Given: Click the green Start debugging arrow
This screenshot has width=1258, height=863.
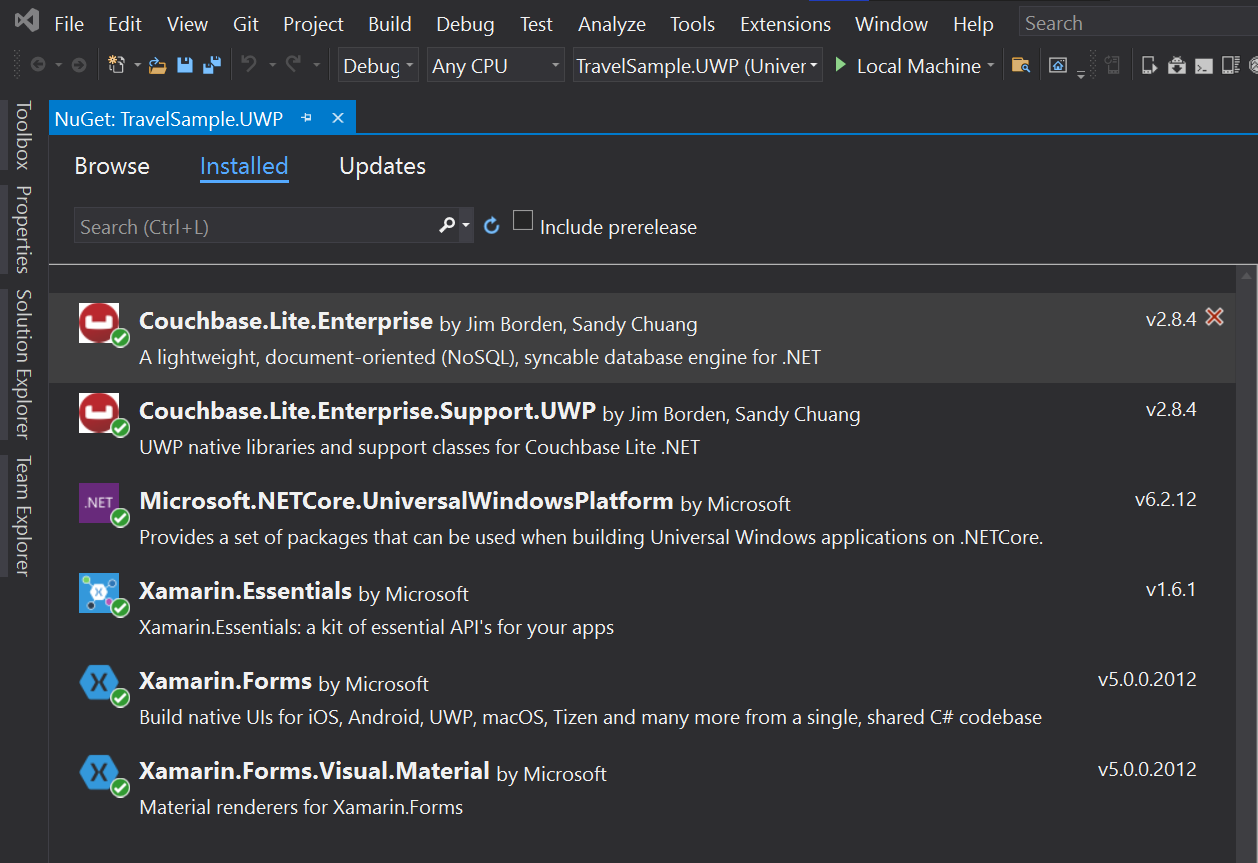Looking at the screenshot, I should click(x=841, y=65).
